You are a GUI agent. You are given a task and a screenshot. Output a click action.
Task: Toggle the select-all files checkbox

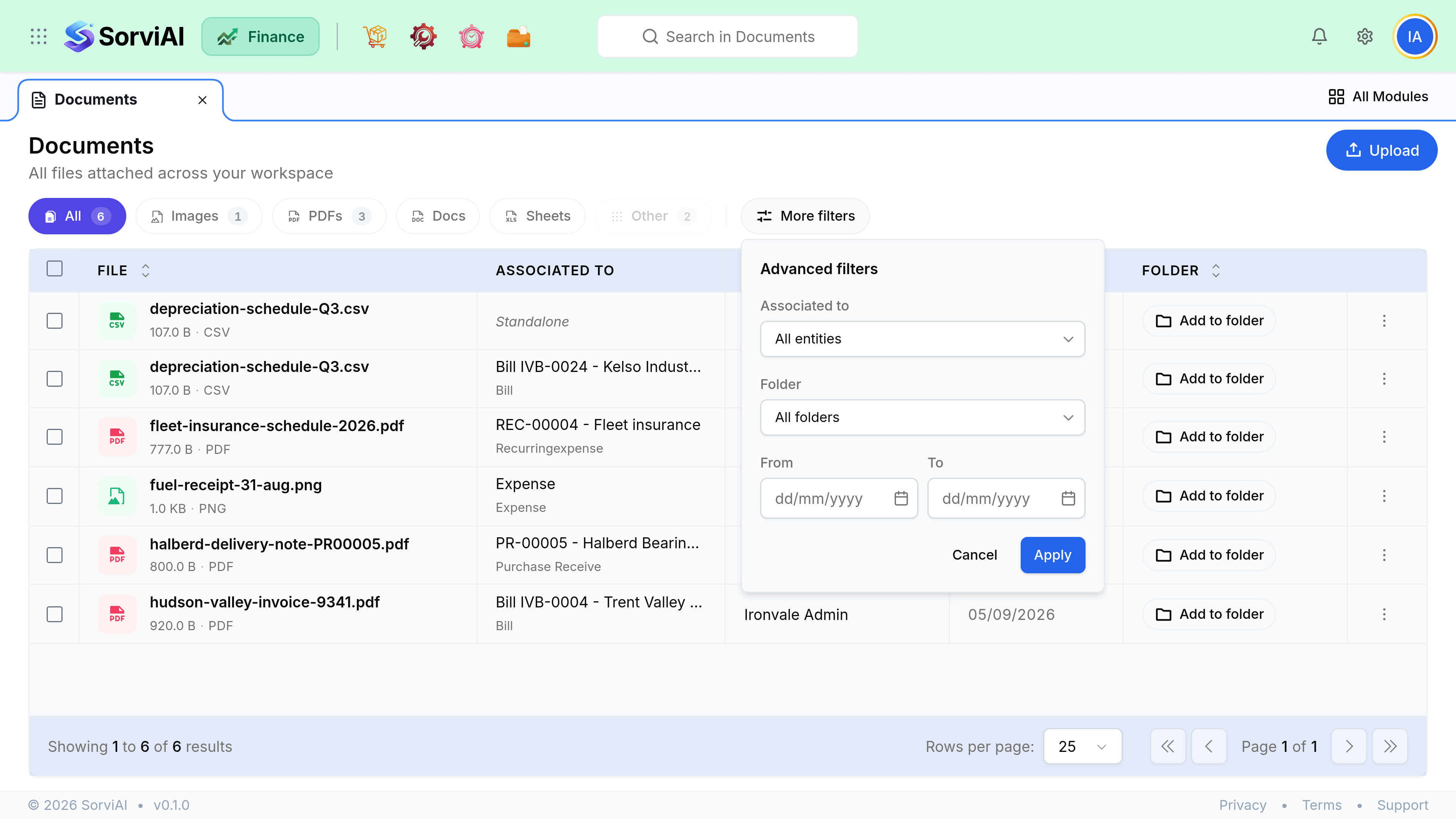tap(55, 268)
